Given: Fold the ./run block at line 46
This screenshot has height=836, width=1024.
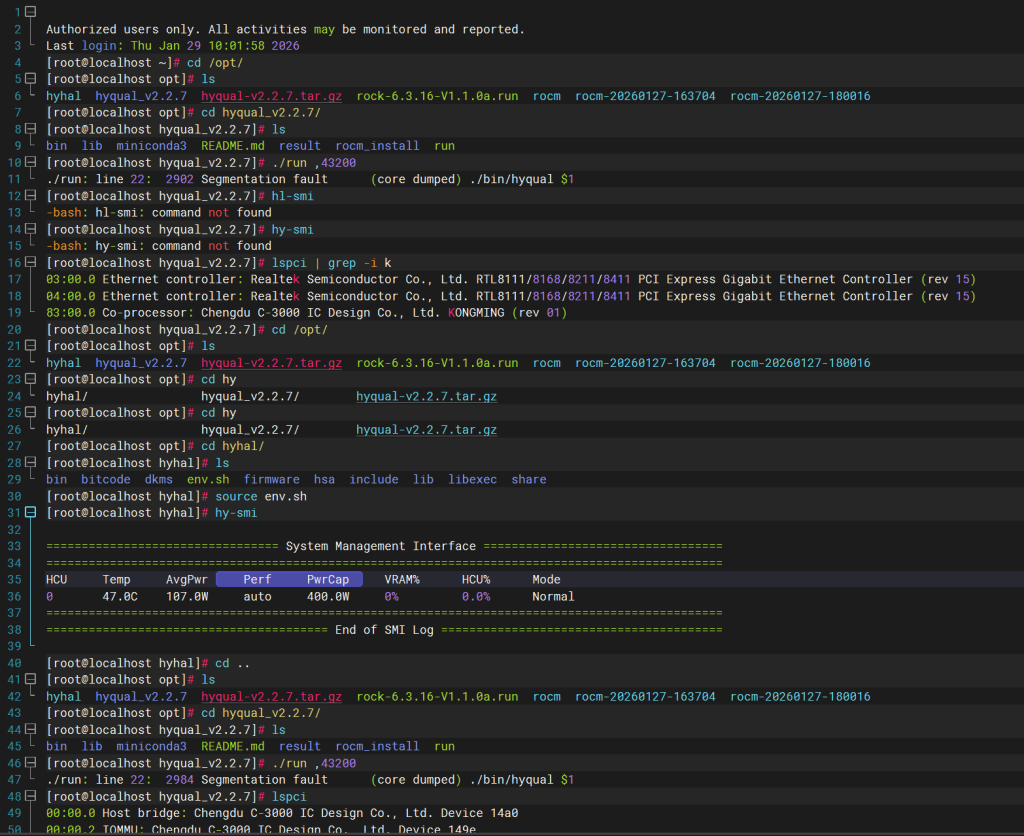Looking at the screenshot, I should click(31, 763).
